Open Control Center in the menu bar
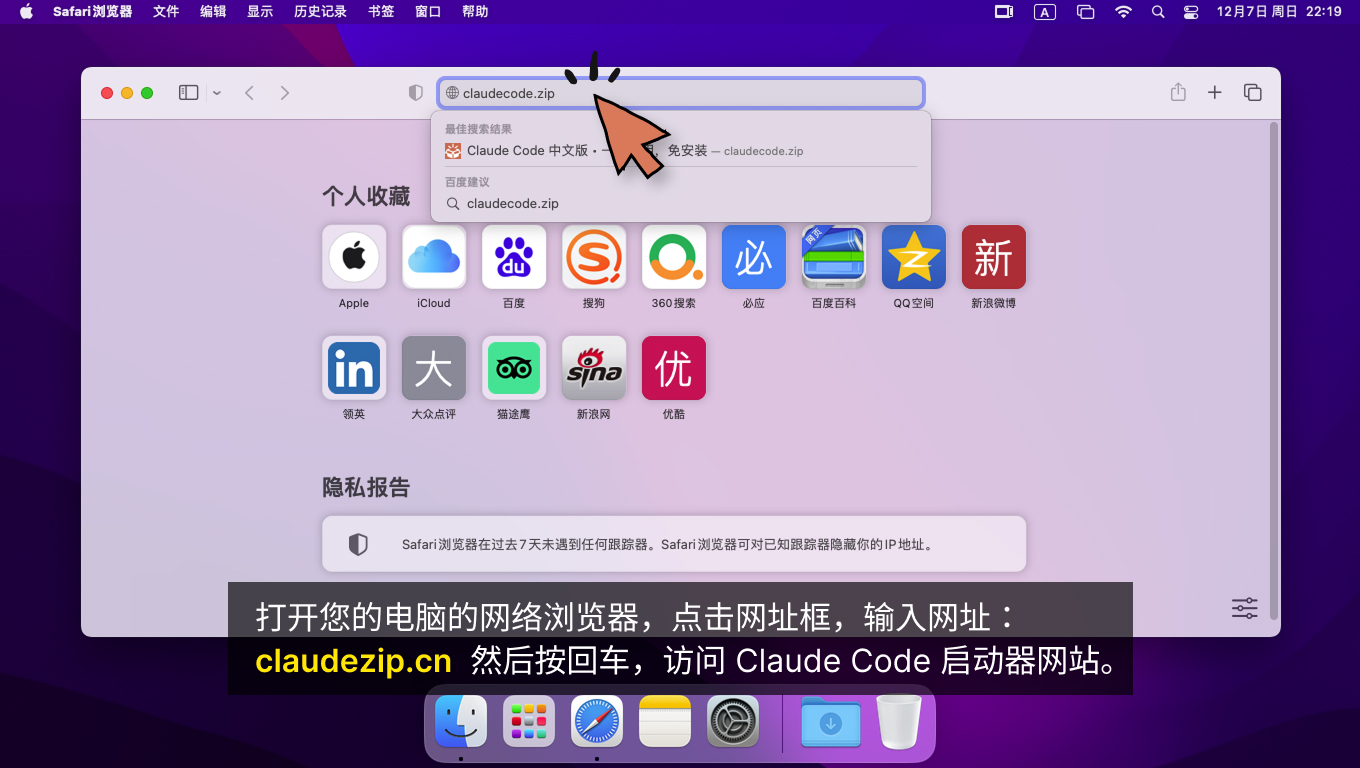Image resolution: width=1360 pixels, height=768 pixels. [1191, 12]
